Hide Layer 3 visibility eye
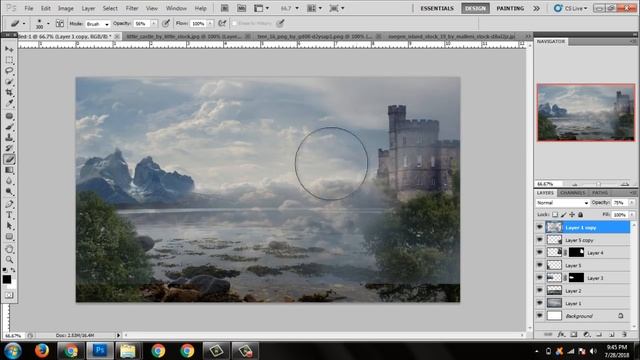 540,278
